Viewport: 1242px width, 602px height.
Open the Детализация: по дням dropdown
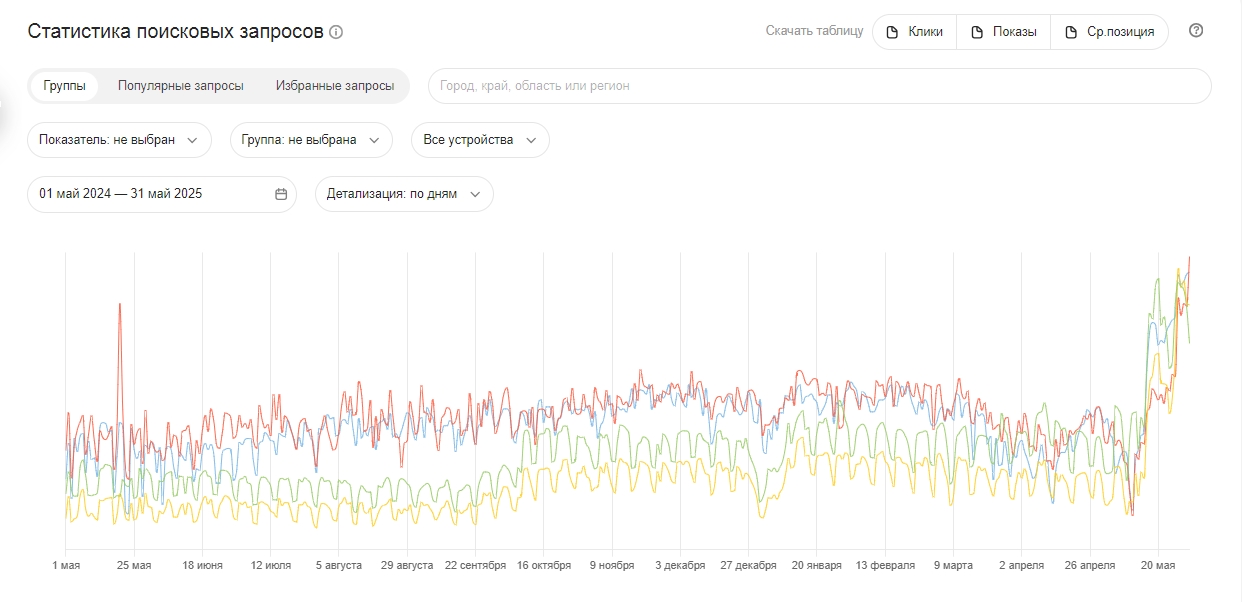click(x=404, y=194)
